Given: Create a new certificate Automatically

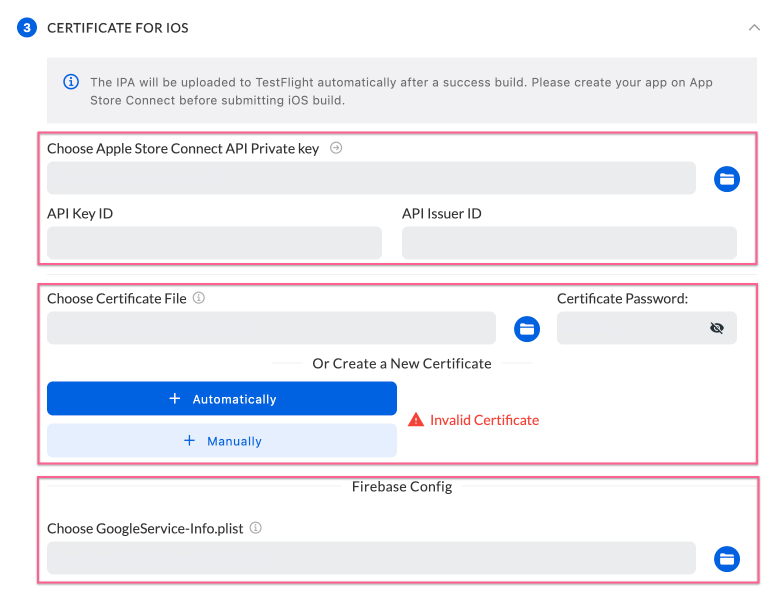Looking at the screenshot, I should point(222,399).
